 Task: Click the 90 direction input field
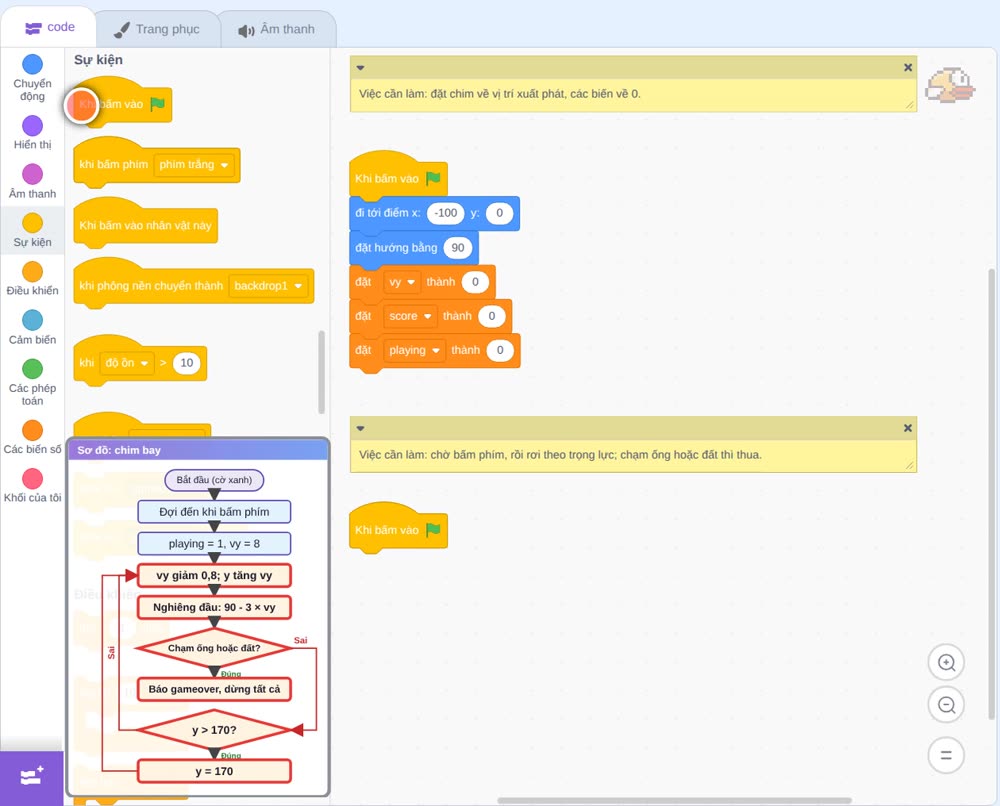tap(458, 248)
